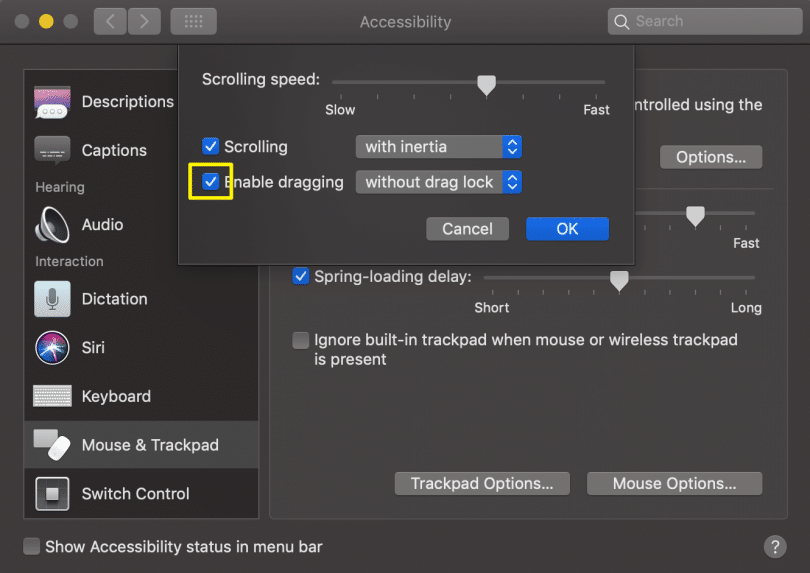
Task: Open the Captions pane icon
Action: pos(52,150)
